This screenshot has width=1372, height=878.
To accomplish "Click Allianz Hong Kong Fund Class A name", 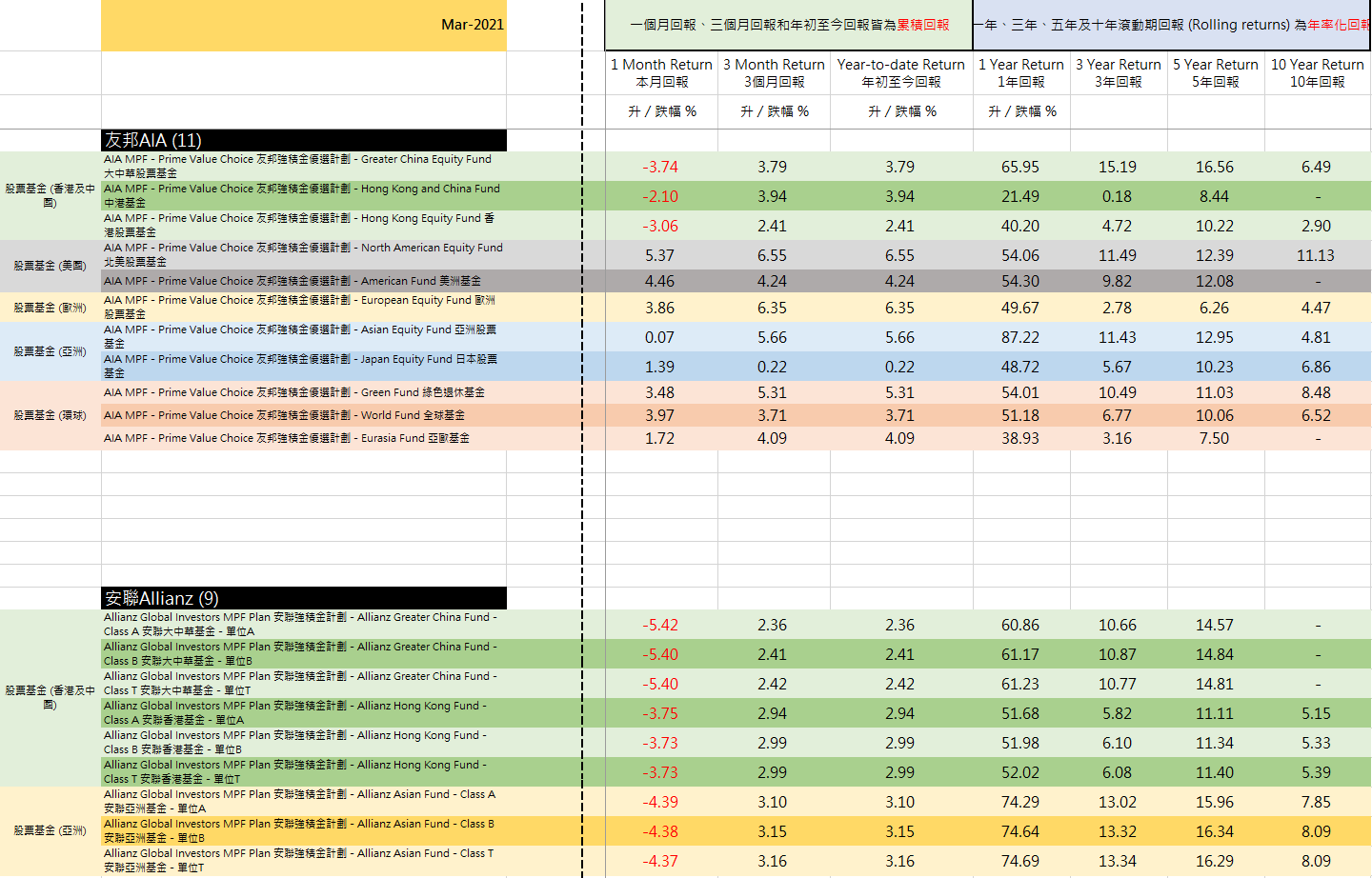I will 304,713.
